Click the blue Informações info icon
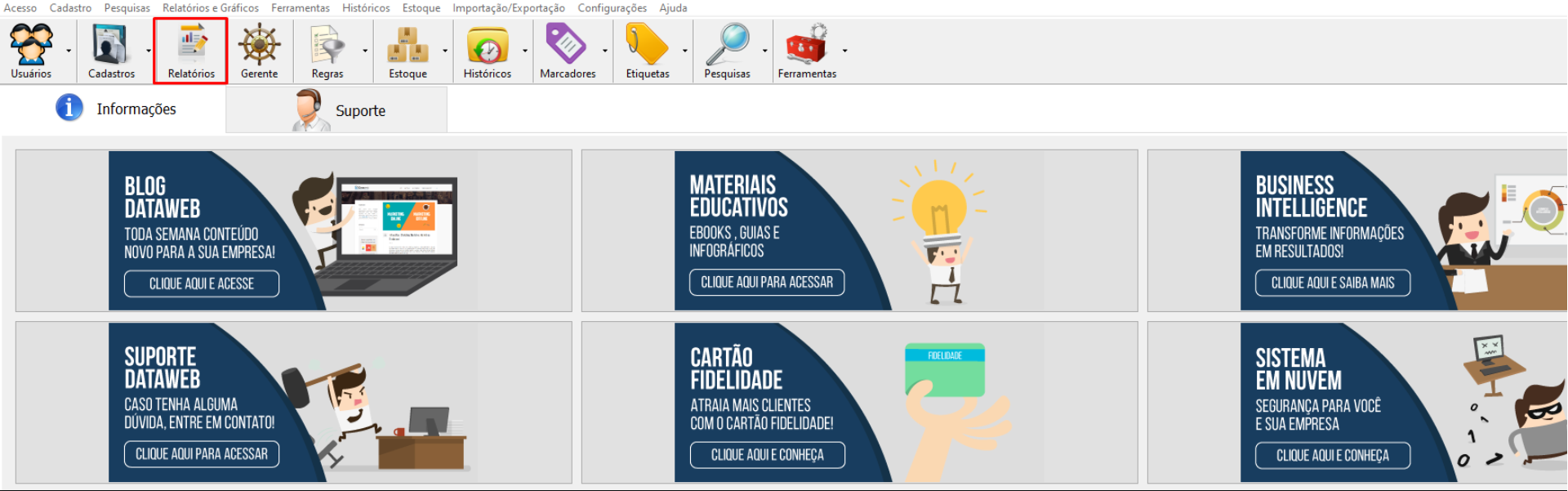 [69, 107]
